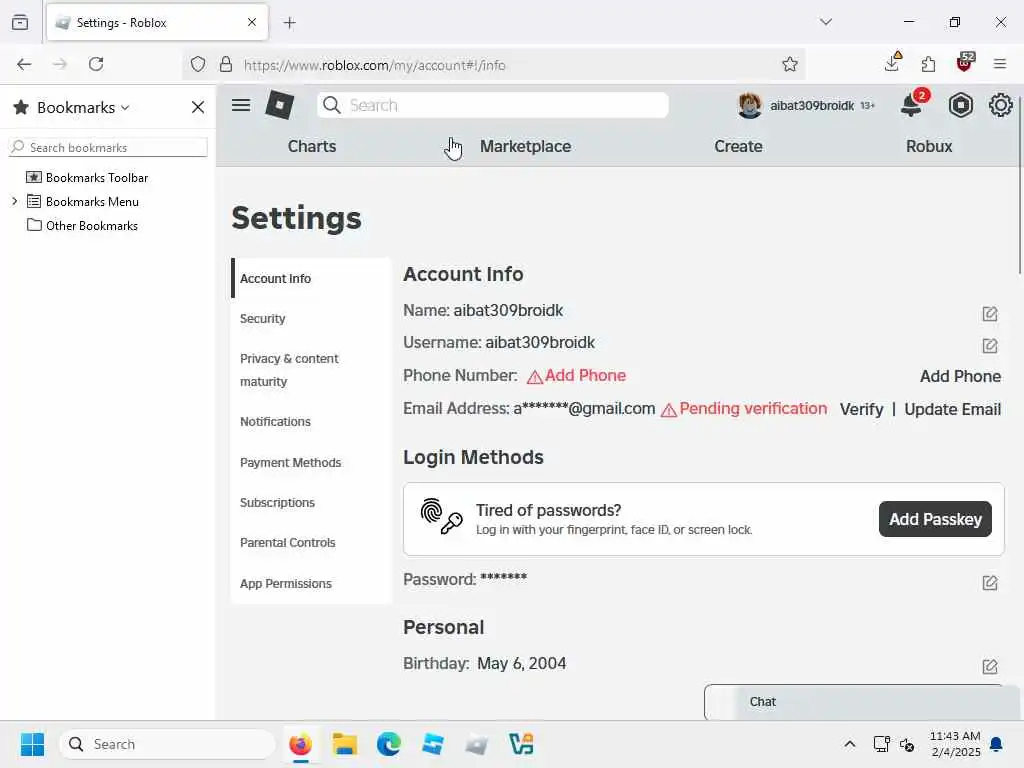Screen dimensions: 1024x768
Task: Click the uBlock extension icon with badge
Action: tap(965, 63)
